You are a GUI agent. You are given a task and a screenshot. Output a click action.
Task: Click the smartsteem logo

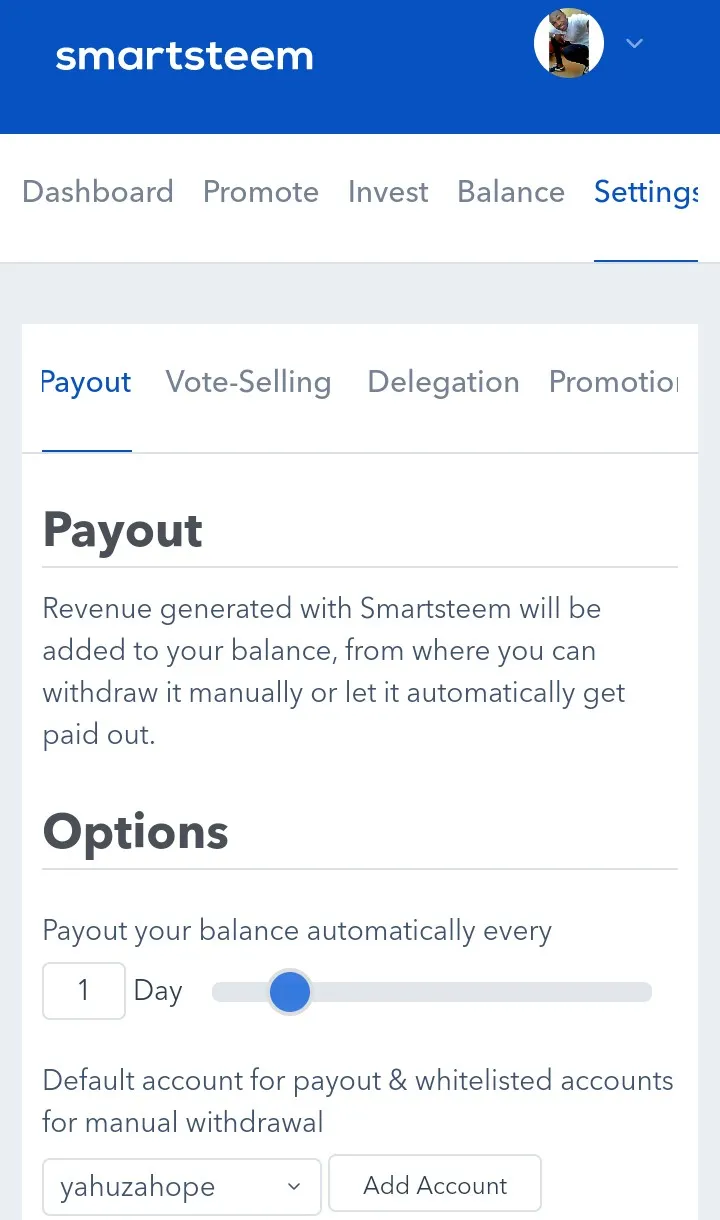point(184,56)
